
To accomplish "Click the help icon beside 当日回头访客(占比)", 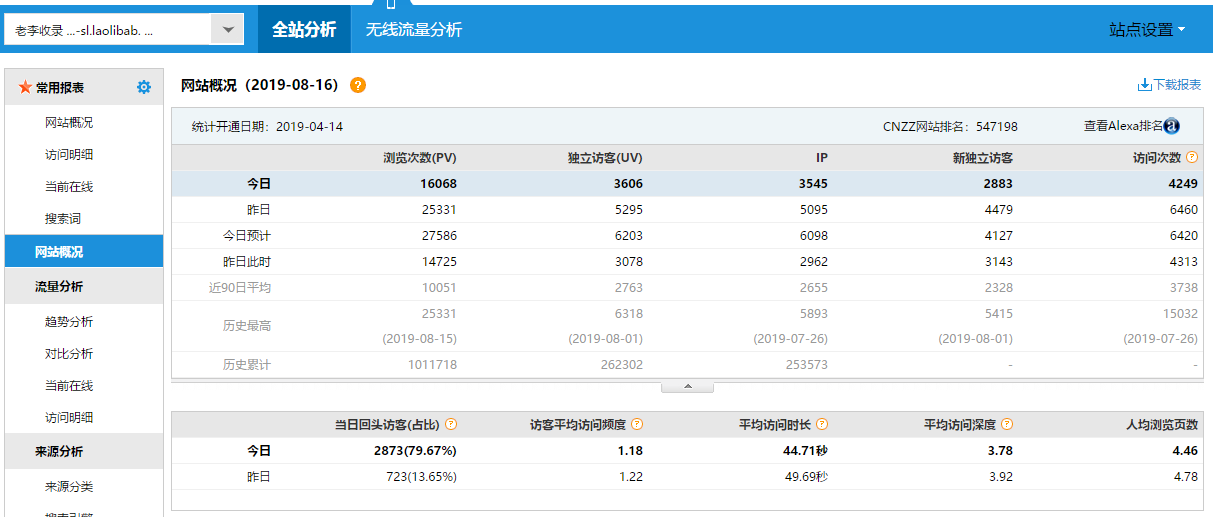I will [451, 424].
